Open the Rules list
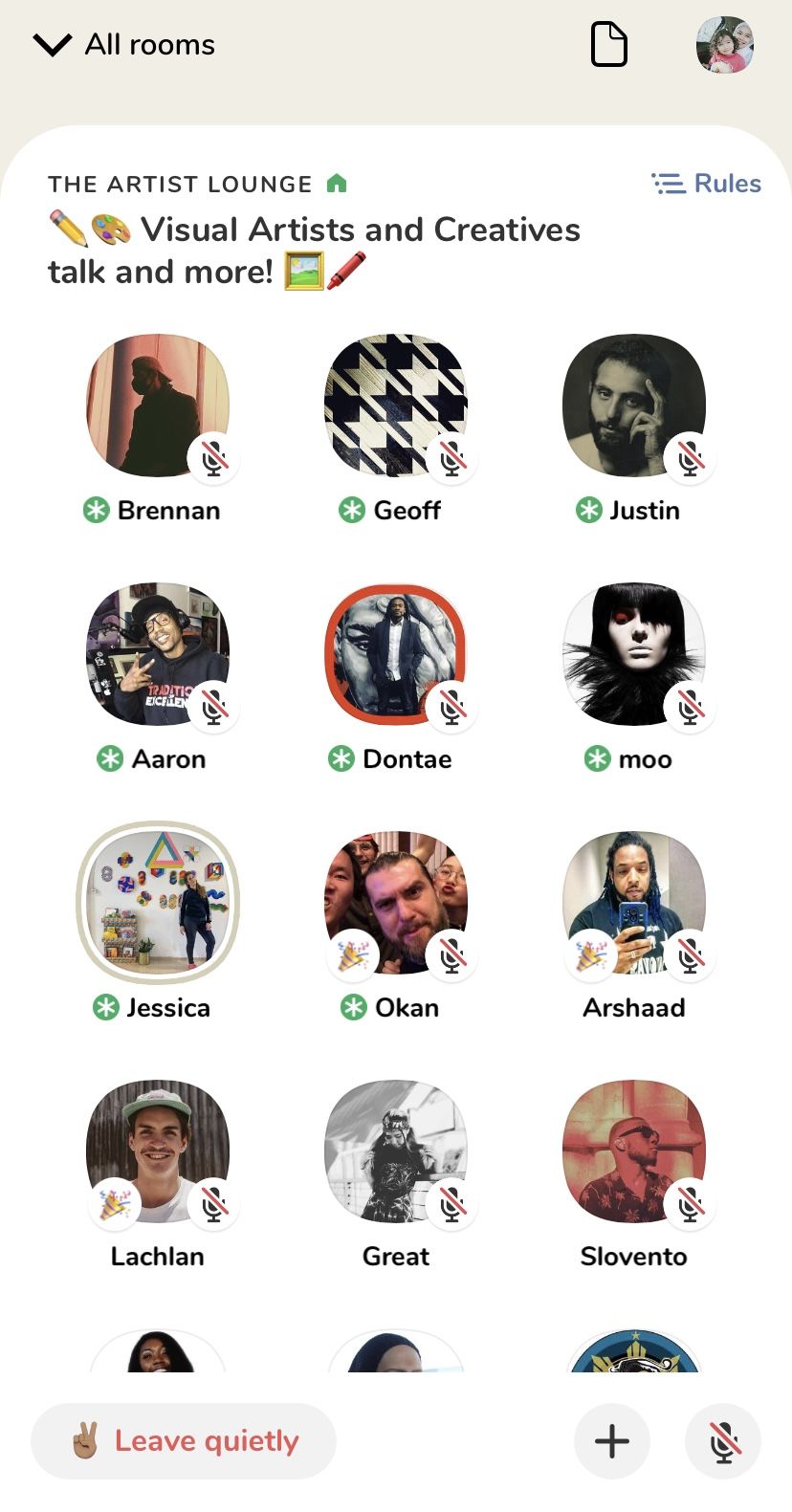Viewport: 792px width, 1512px height. point(706,183)
